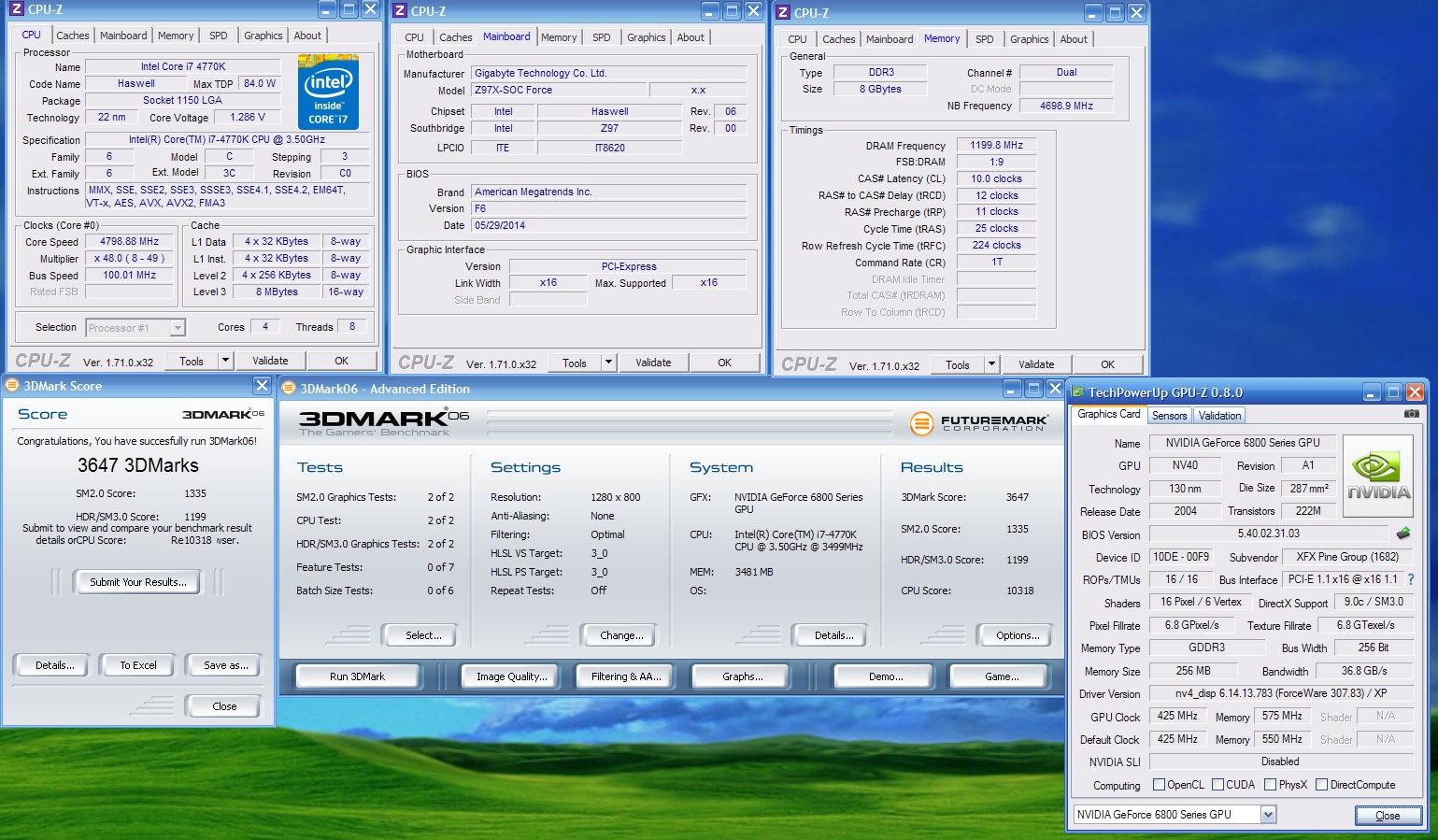The height and width of the screenshot is (840, 1438).
Task: Open About tab in CPU-Z CPU window
Action: click(x=307, y=36)
